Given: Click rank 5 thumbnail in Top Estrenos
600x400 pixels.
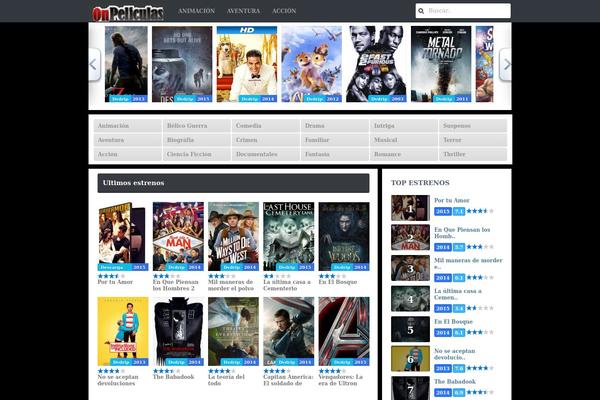Looking at the screenshot, I should 410,329.
